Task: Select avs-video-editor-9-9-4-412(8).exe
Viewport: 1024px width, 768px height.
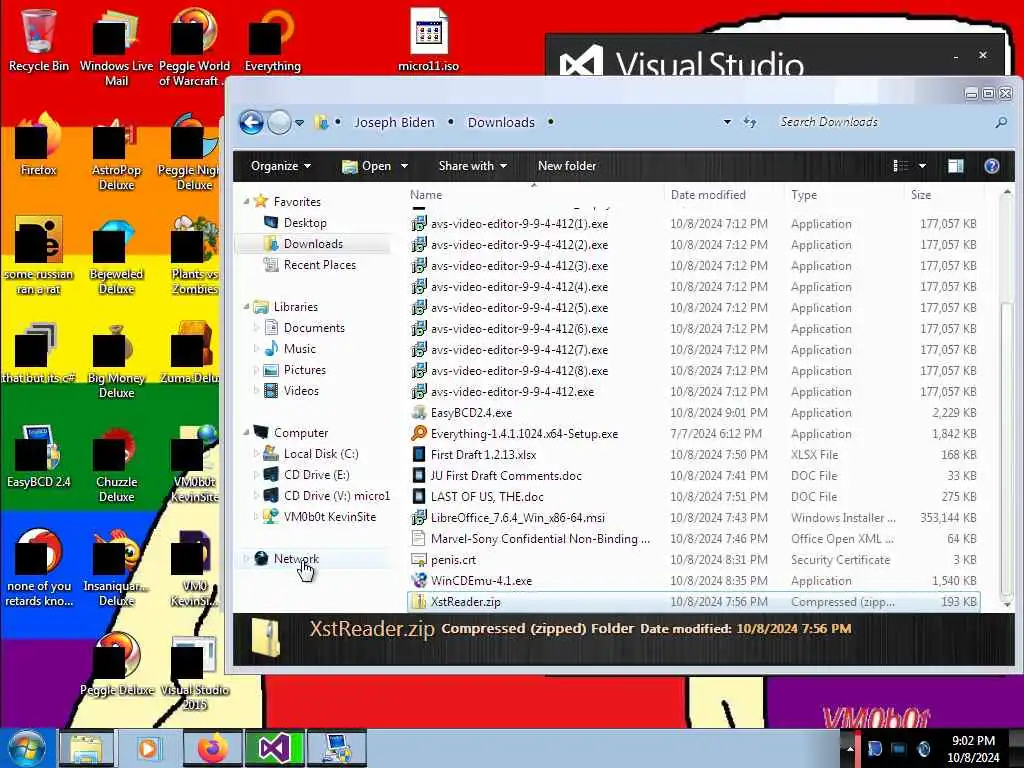Action: 519,370
